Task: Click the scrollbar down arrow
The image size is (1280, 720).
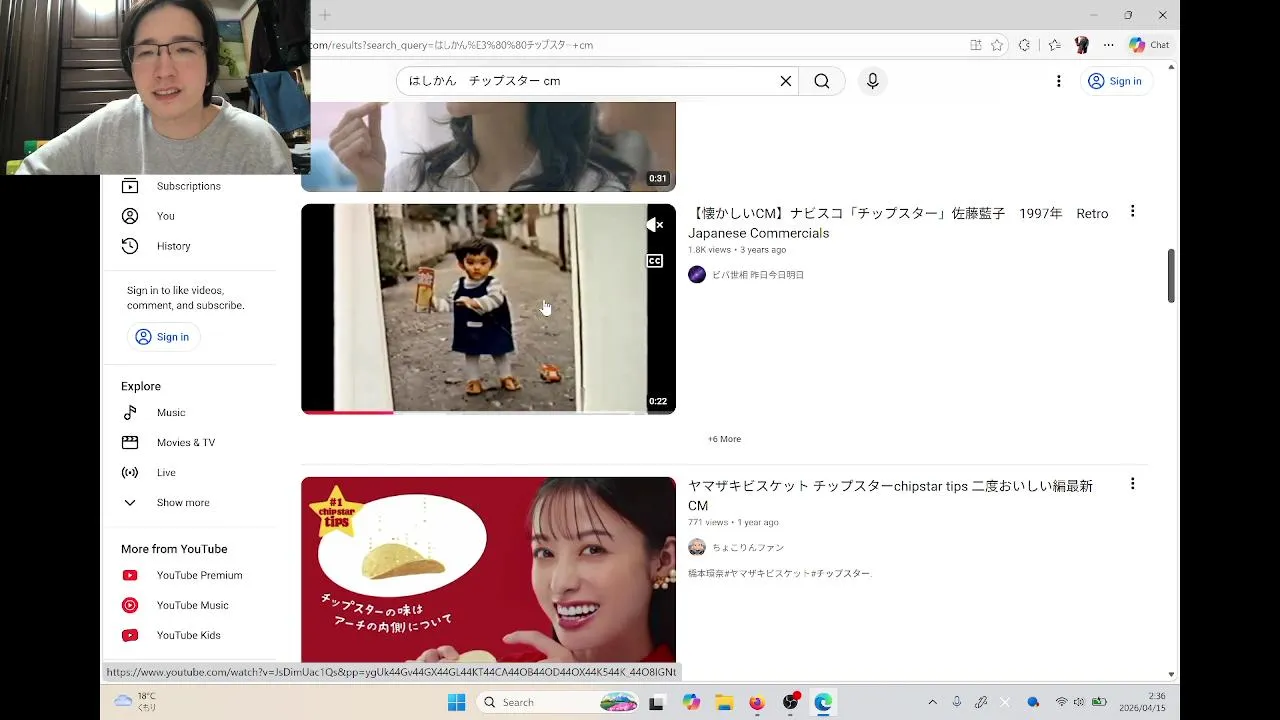Action: (x=1171, y=675)
